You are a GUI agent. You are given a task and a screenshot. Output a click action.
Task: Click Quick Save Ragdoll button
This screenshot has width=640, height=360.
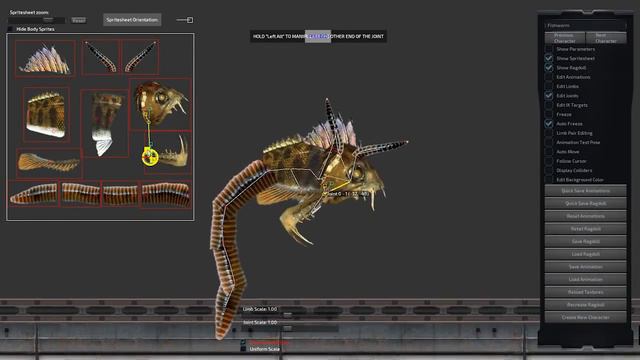586,203
